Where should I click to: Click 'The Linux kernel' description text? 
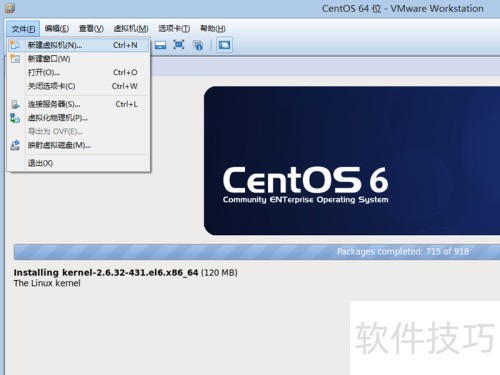click(47, 283)
